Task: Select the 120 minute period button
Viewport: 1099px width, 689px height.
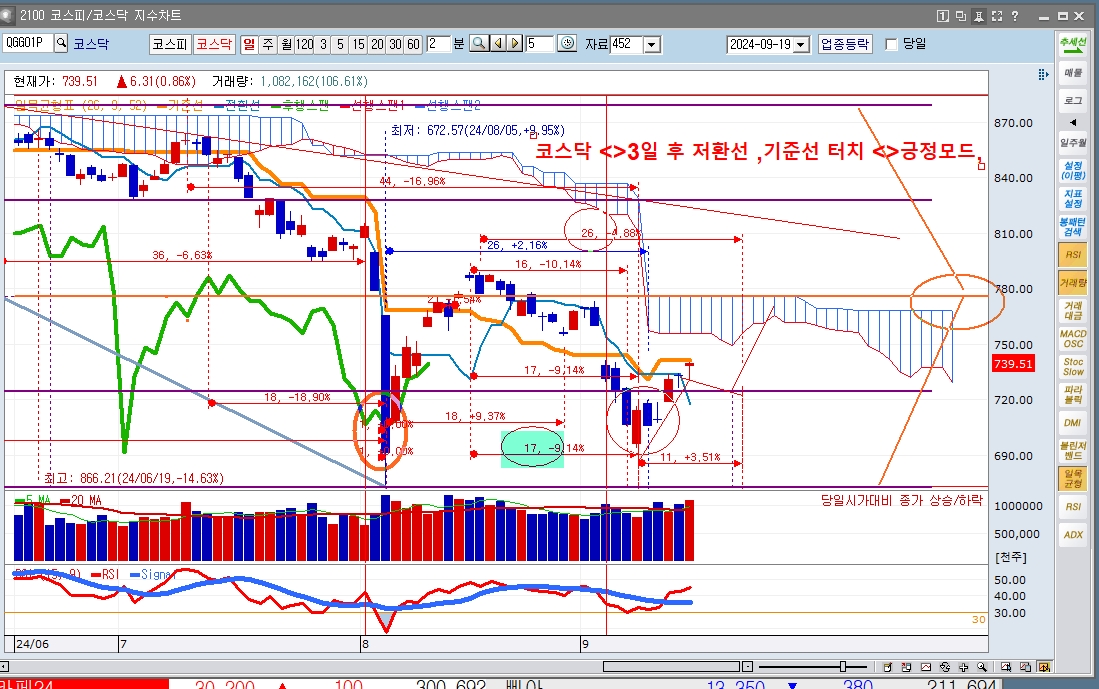Action: pyautogui.click(x=304, y=43)
